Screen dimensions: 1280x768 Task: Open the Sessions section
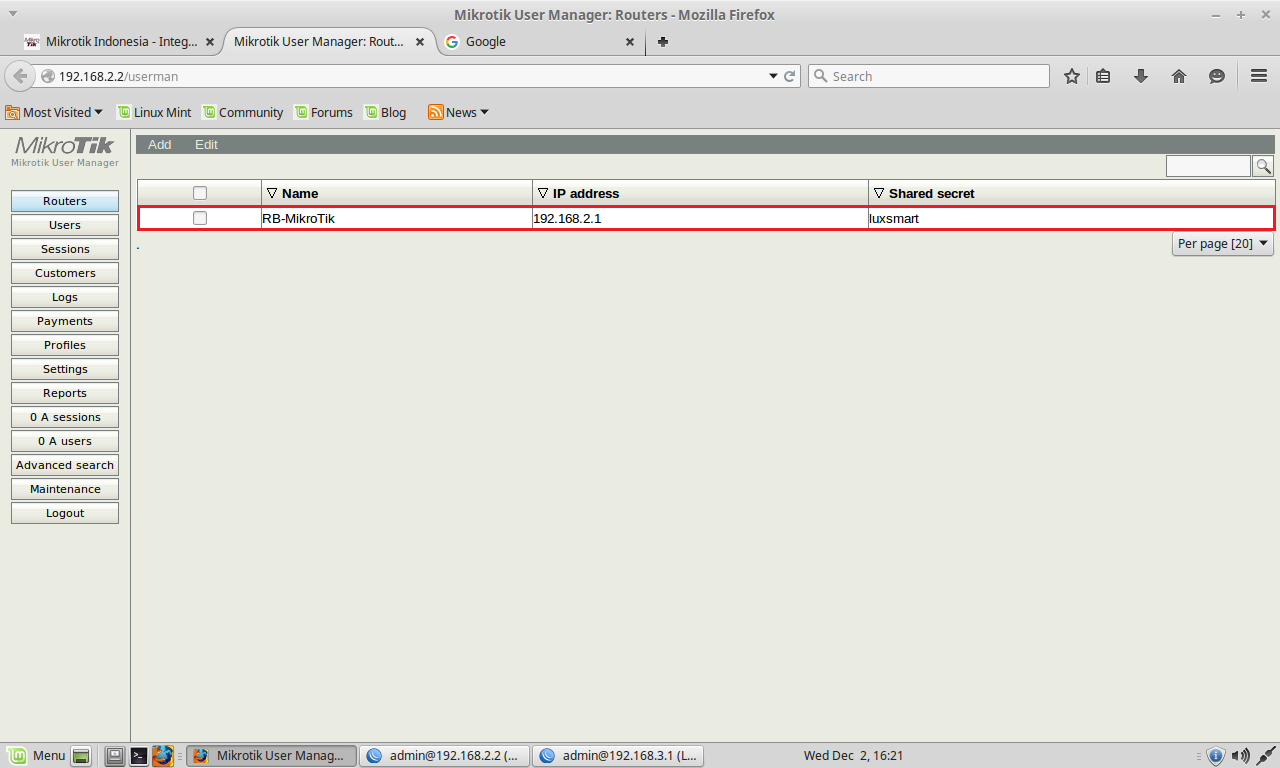65,249
